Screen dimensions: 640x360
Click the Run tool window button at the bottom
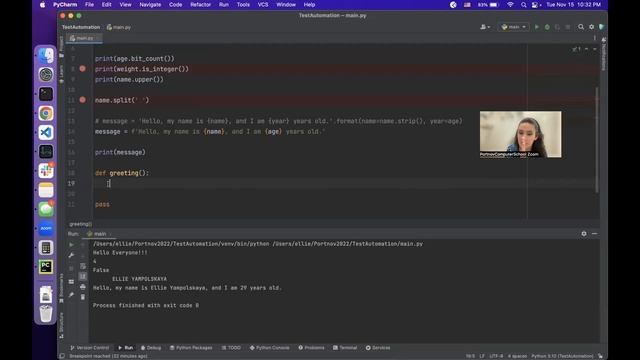click(126, 348)
